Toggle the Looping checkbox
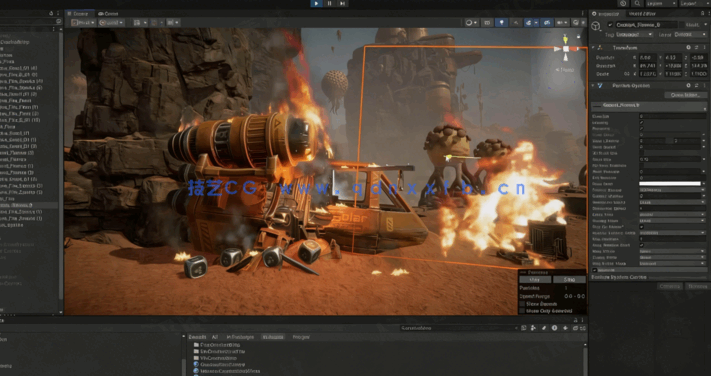This screenshot has height=376, width=711. pos(641,123)
